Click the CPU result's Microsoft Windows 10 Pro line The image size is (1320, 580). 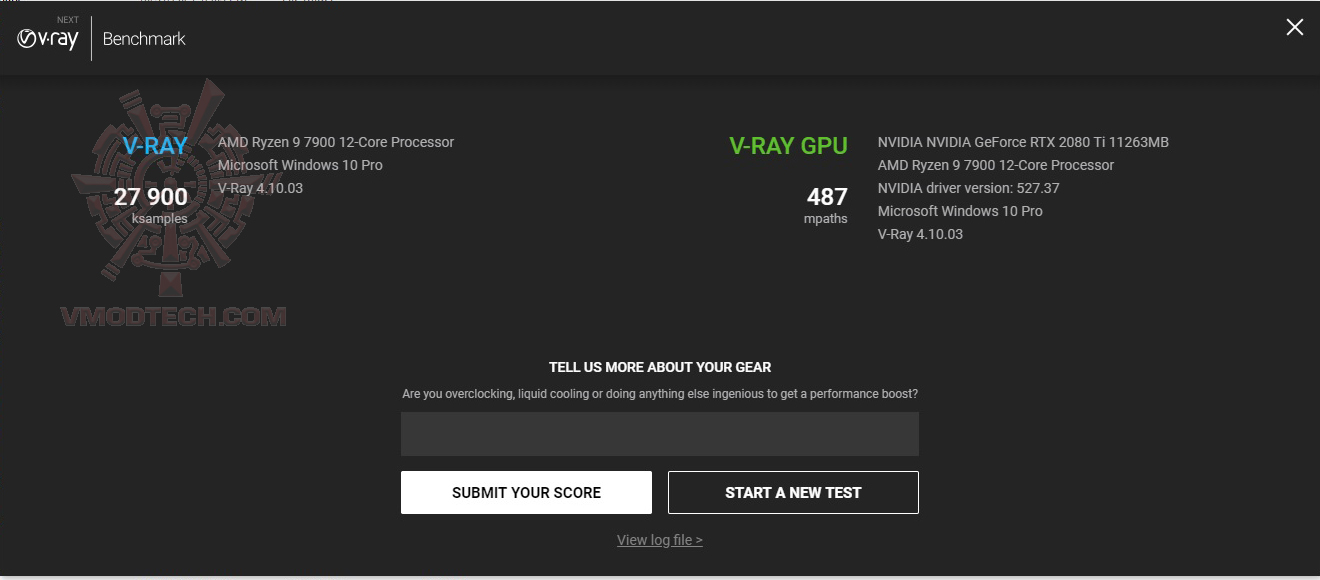pos(300,165)
